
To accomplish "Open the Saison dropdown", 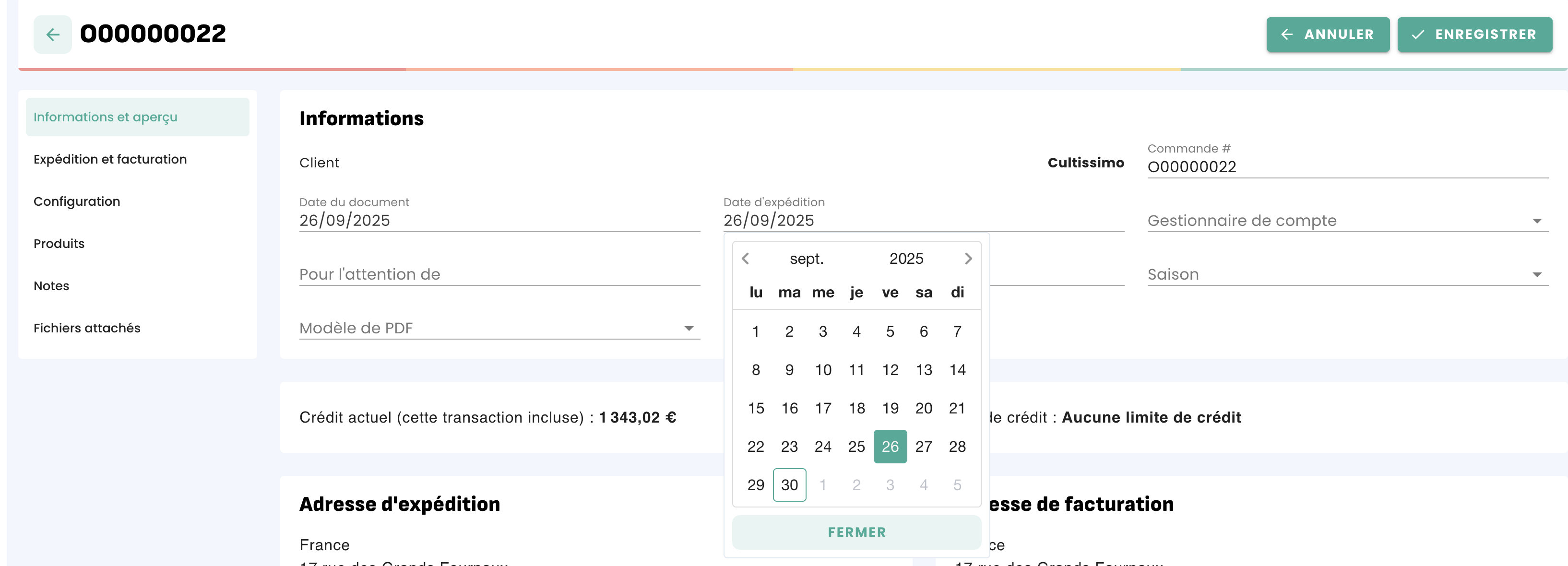I will tap(1347, 274).
